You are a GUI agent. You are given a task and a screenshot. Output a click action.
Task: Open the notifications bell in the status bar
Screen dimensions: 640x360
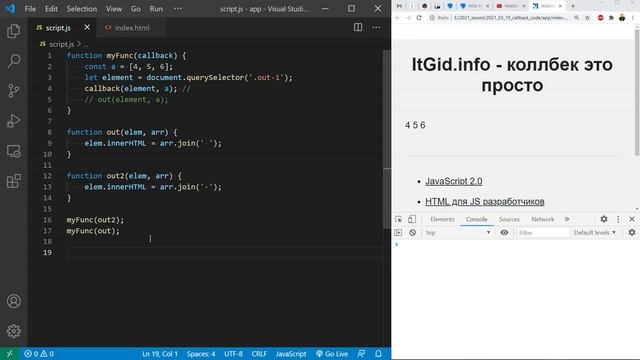(x=378, y=353)
